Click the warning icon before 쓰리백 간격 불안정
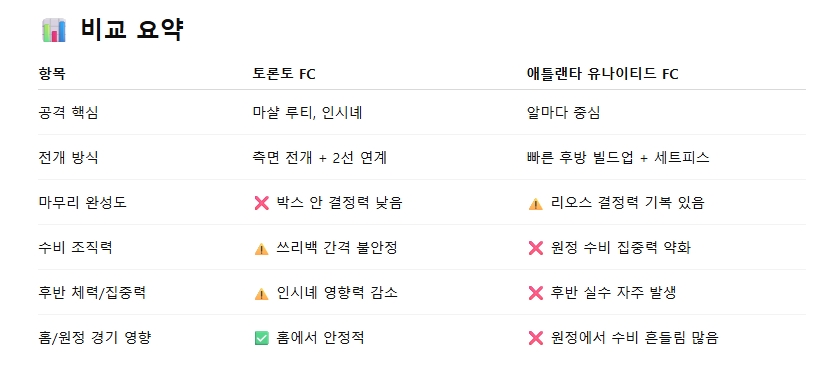The width and height of the screenshot is (825, 375). [x=261, y=248]
